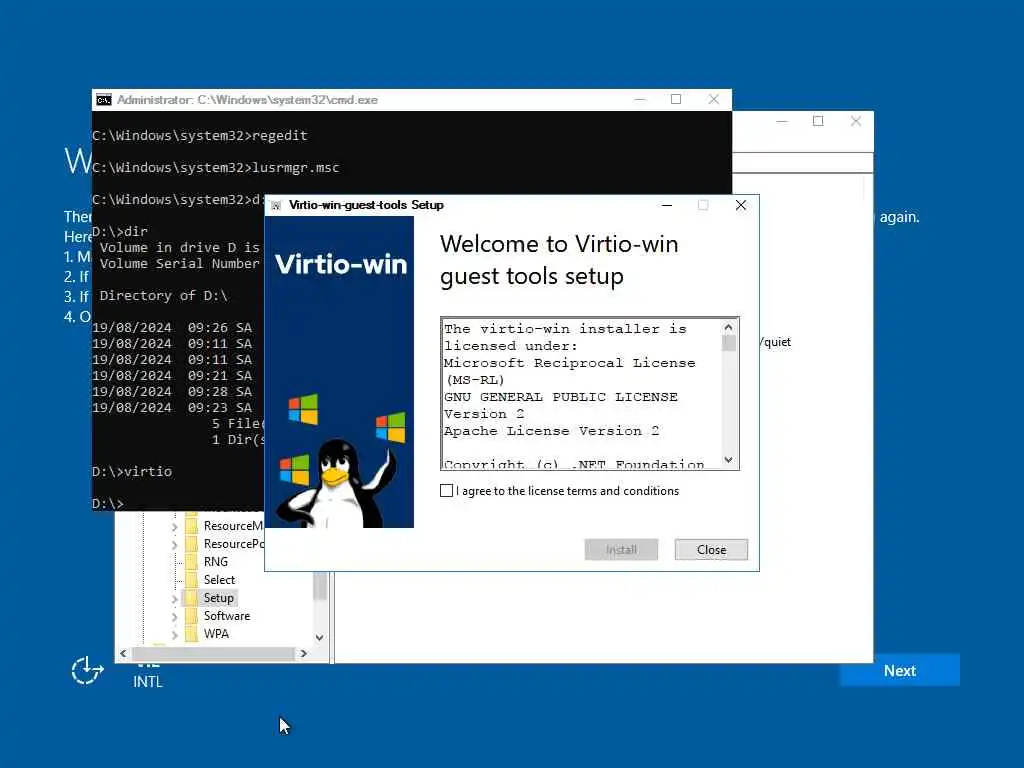The image size is (1024, 768).
Task: Close the Virtio setup dialog with X
Action: point(741,205)
